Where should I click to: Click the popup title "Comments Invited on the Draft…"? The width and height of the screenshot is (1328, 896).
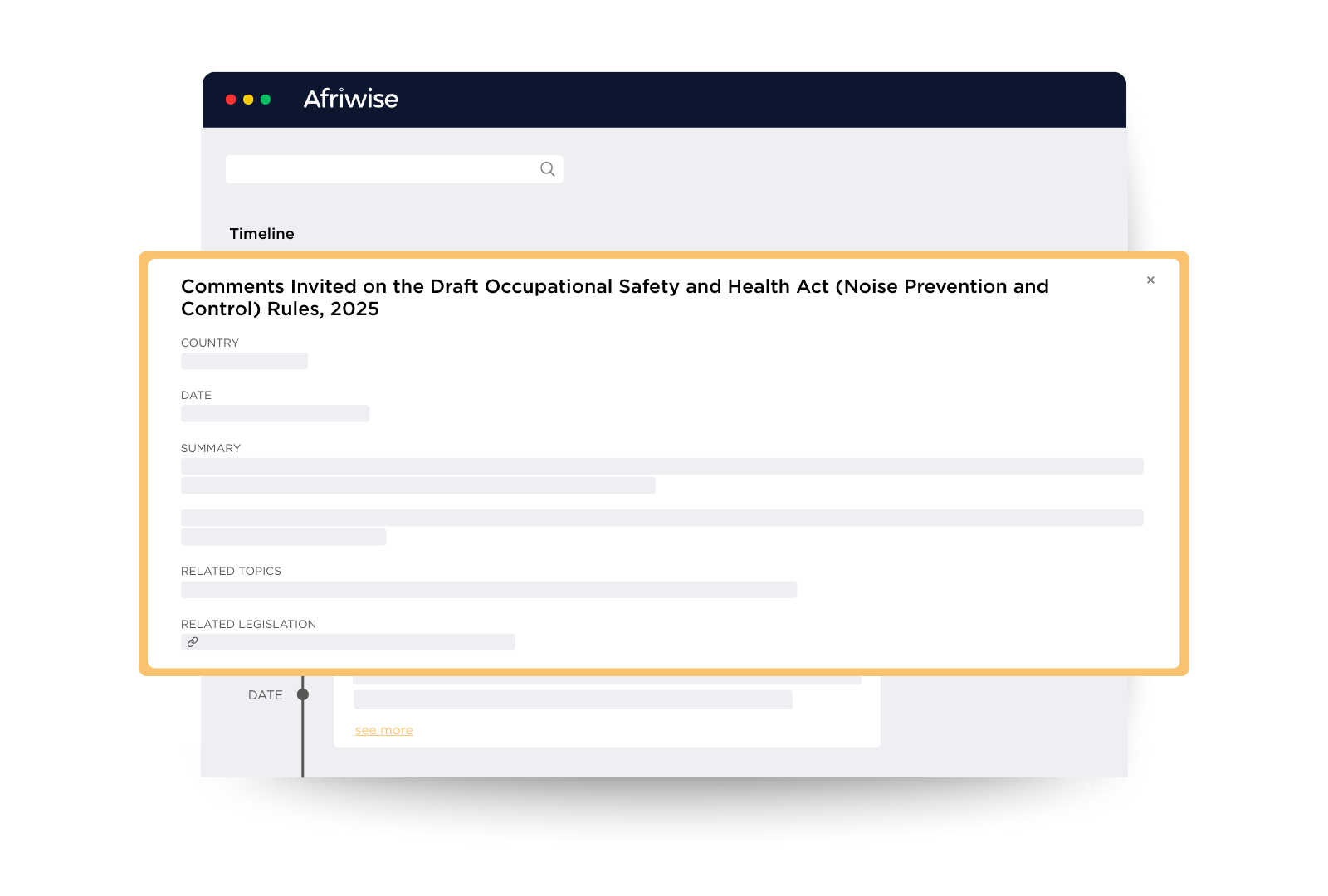pos(615,297)
